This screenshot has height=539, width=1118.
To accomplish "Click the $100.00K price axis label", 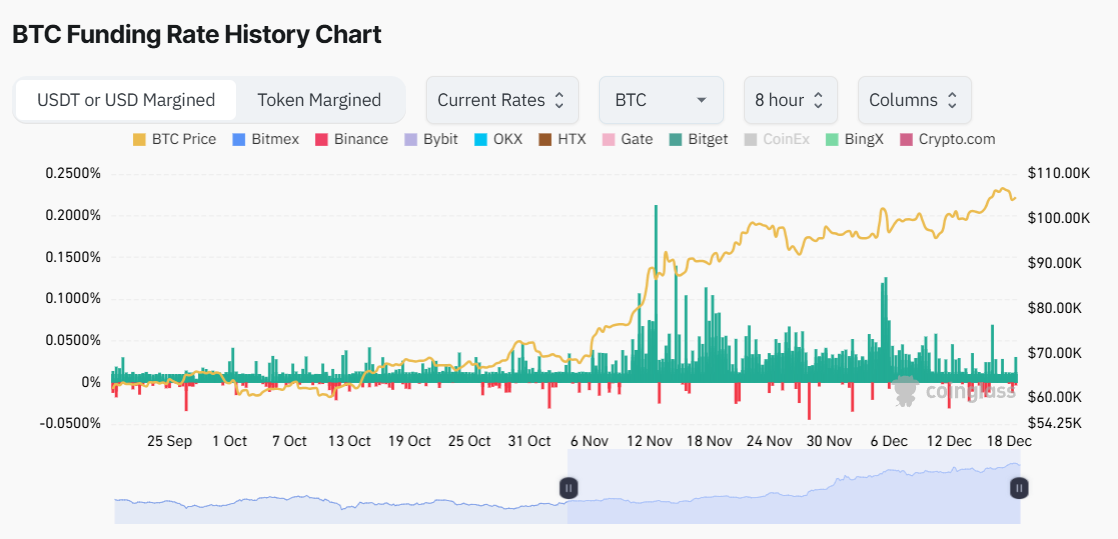I will (1058, 218).
